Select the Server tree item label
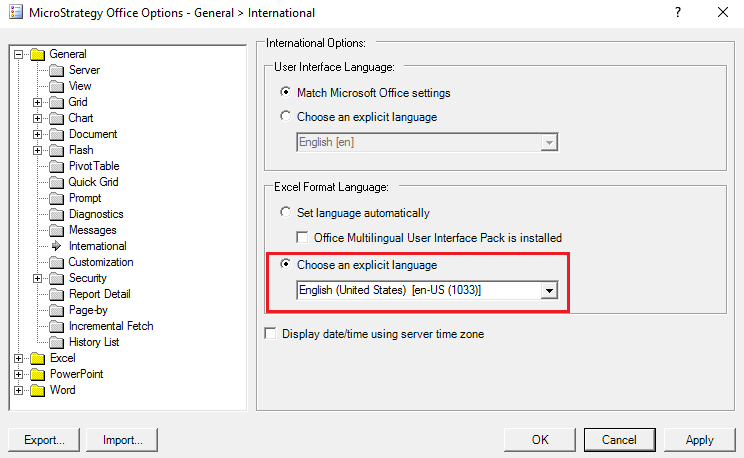This screenshot has width=744, height=458. [84, 70]
